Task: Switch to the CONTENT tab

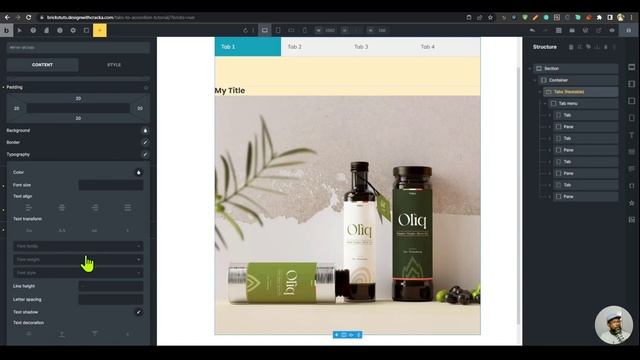Action: click(x=42, y=65)
